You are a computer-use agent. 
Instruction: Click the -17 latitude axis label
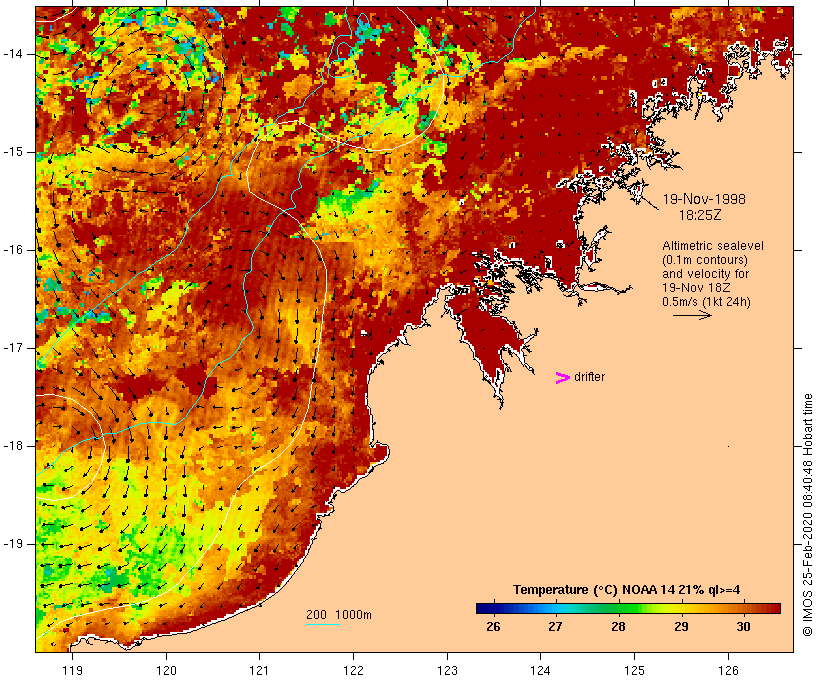[x=13, y=348]
